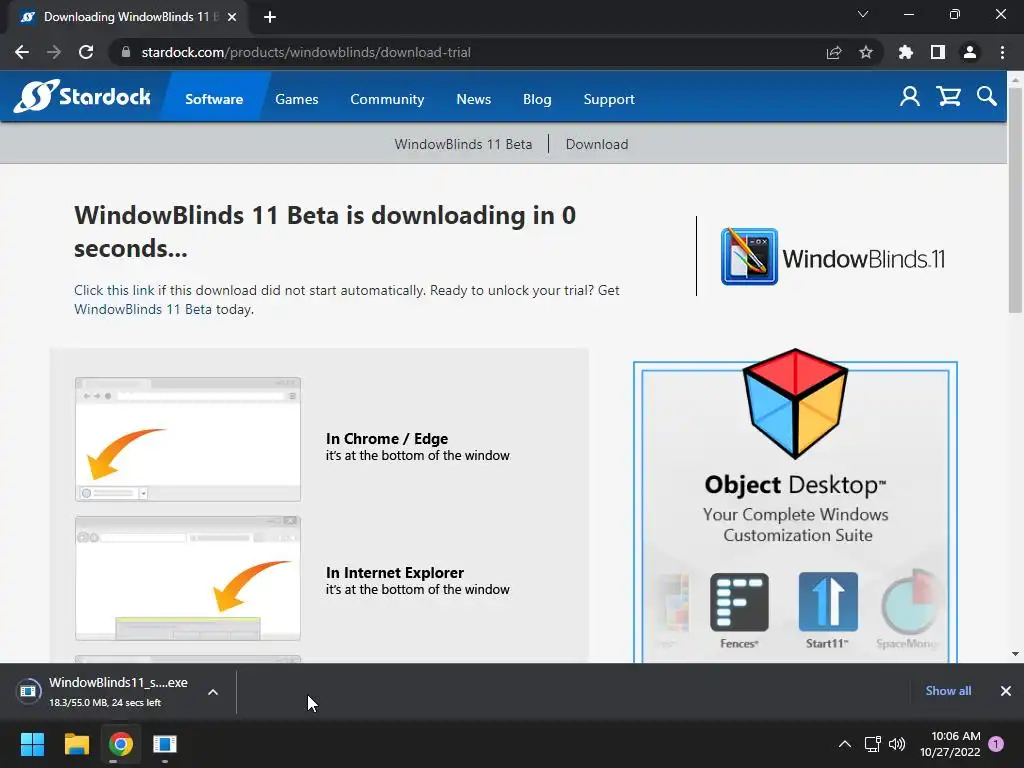Open the Stardock account profile icon
This screenshot has height=768, width=1024.
[x=909, y=97]
